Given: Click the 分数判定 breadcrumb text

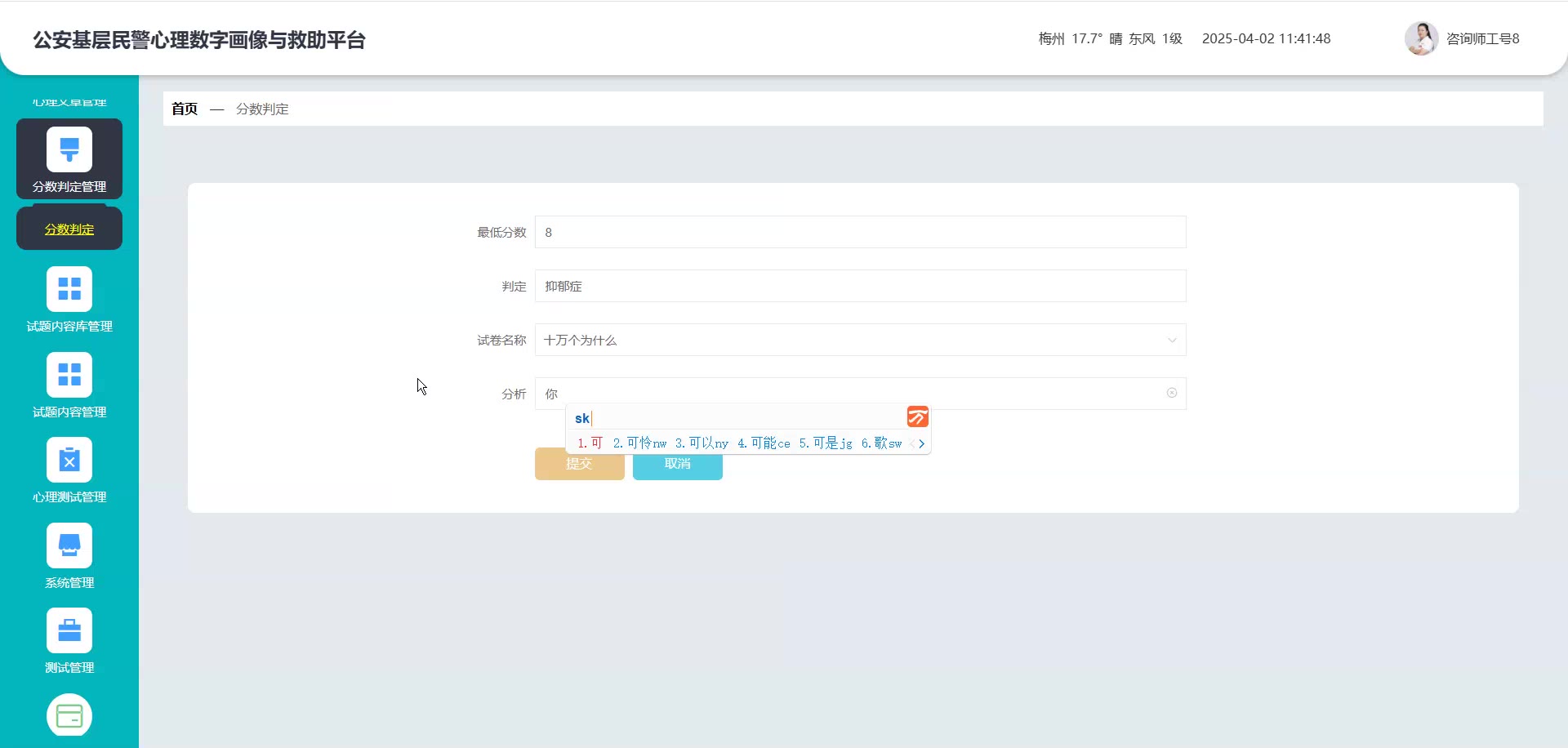Looking at the screenshot, I should [x=262, y=109].
